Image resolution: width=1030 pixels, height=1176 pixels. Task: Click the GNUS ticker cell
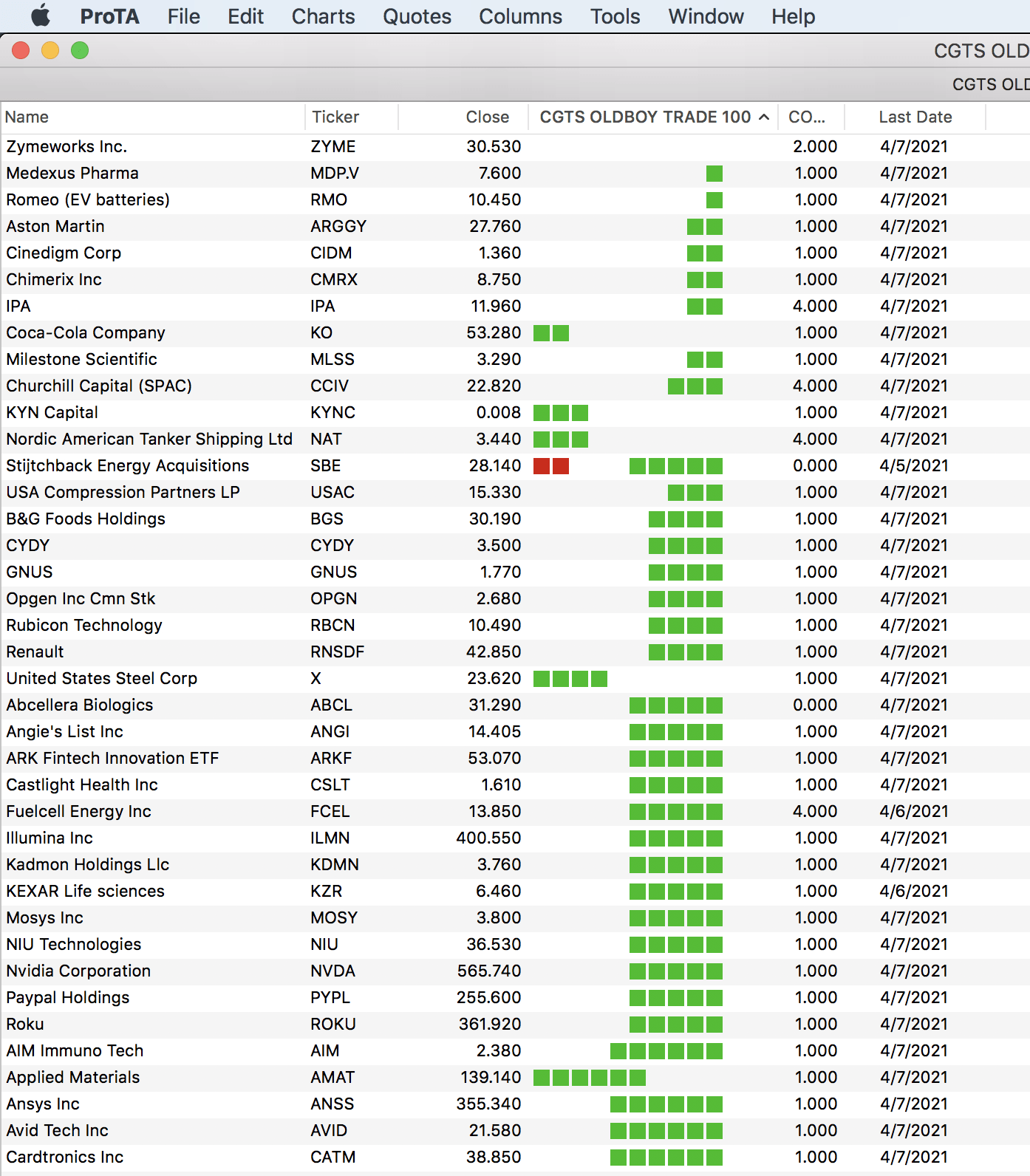click(333, 572)
